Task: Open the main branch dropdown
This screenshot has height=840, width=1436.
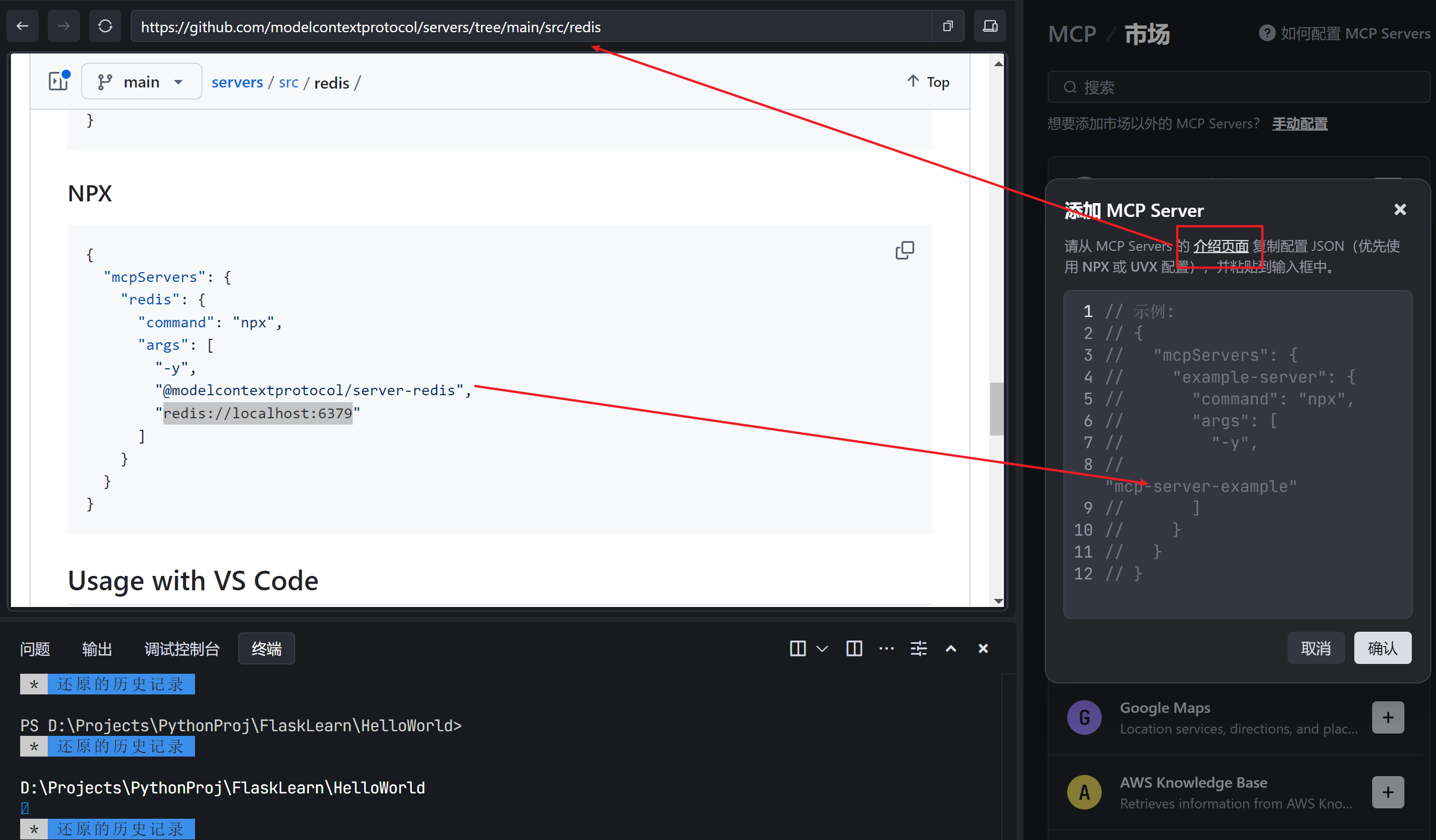Action: click(142, 81)
